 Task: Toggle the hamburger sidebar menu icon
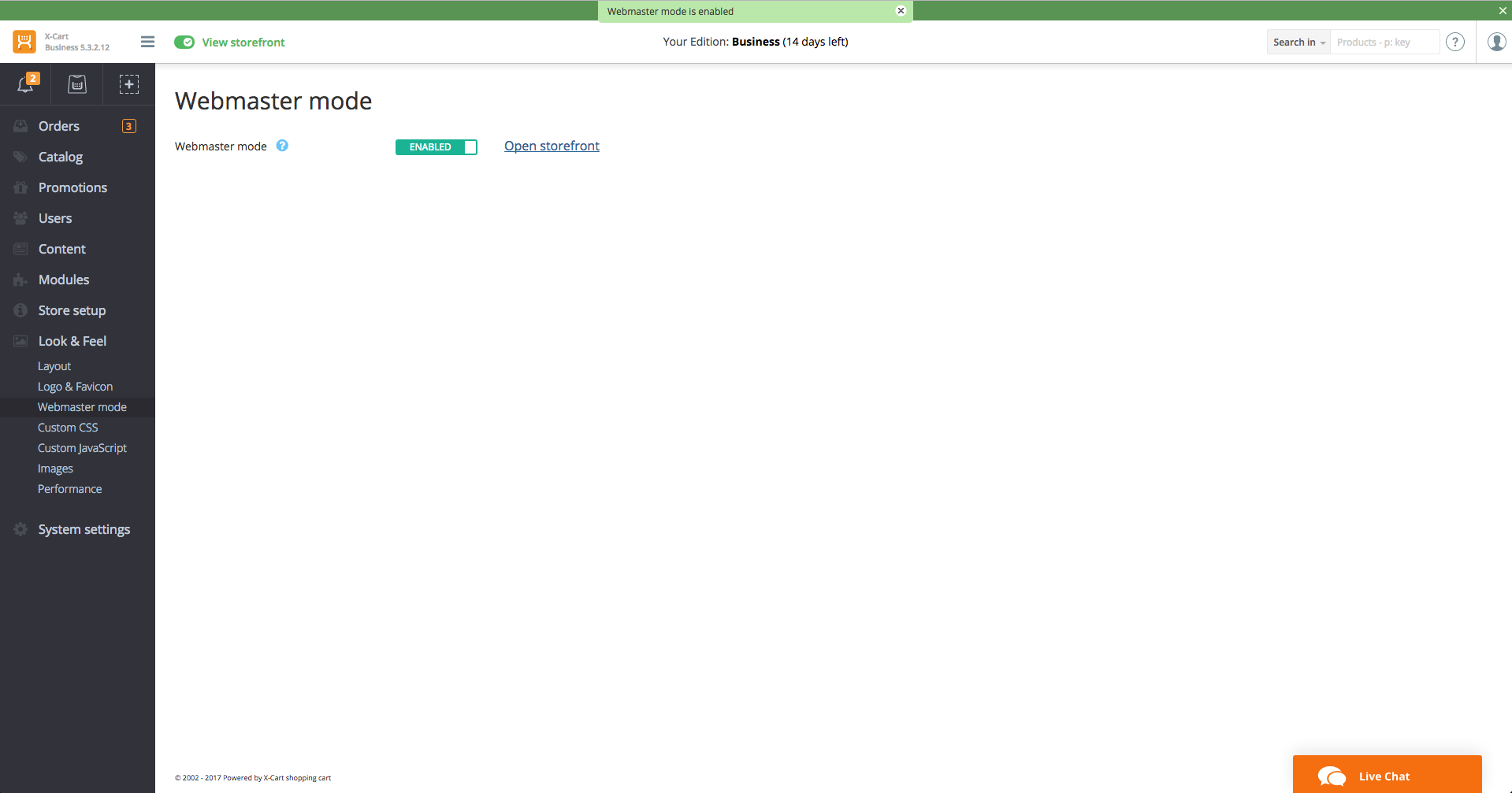click(147, 42)
